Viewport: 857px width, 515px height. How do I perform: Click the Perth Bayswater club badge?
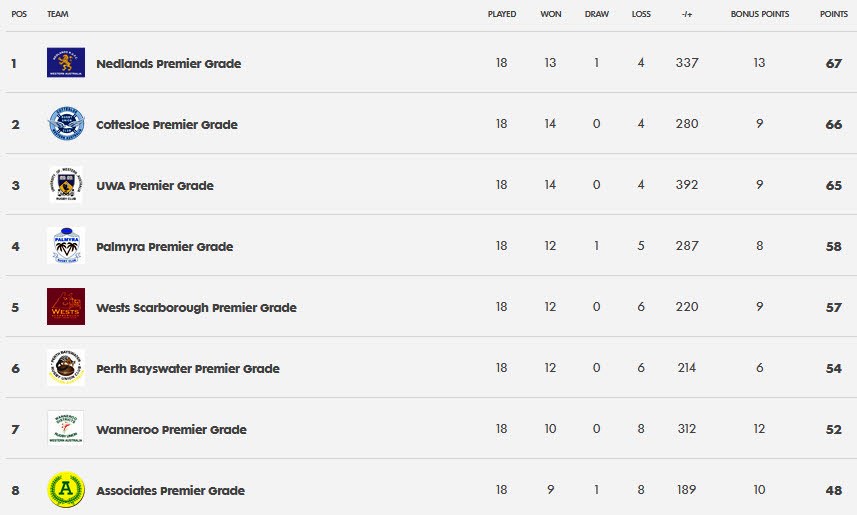(66, 367)
